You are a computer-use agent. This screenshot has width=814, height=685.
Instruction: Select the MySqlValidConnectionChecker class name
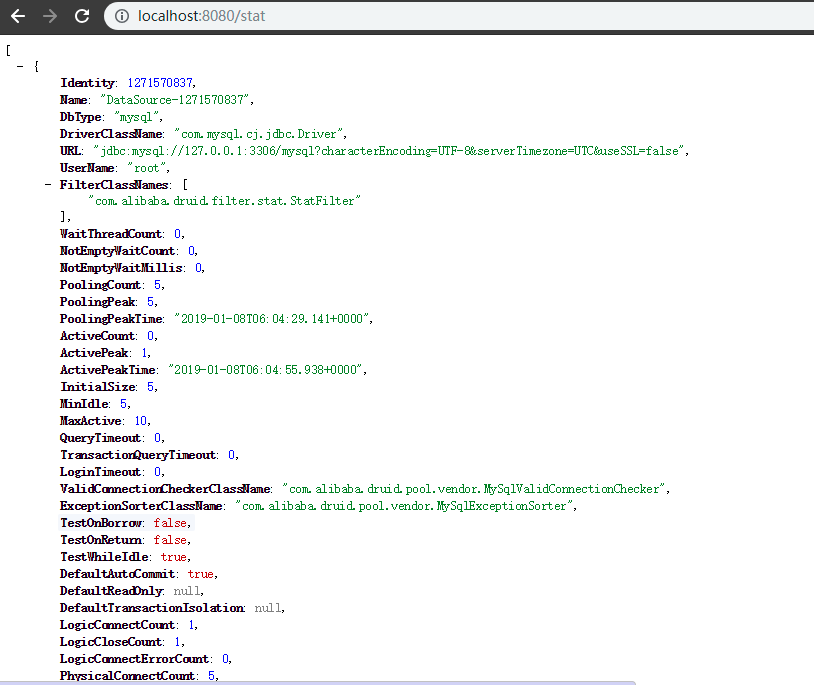[x=474, y=489]
